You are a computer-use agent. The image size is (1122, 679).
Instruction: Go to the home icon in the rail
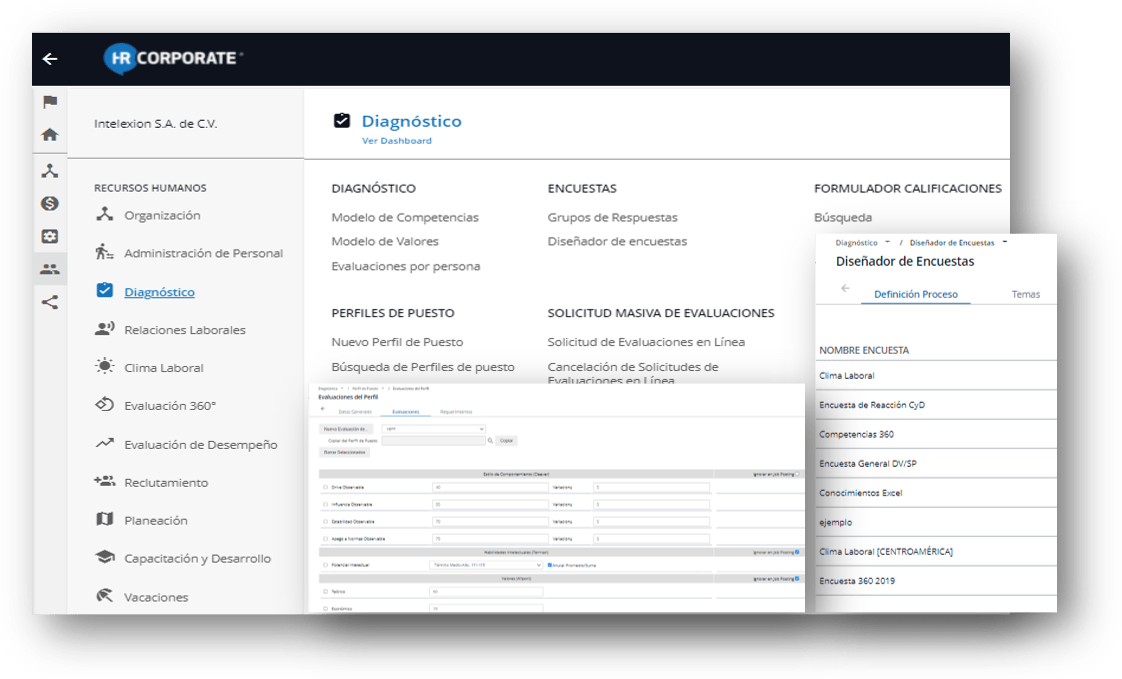(49, 135)
